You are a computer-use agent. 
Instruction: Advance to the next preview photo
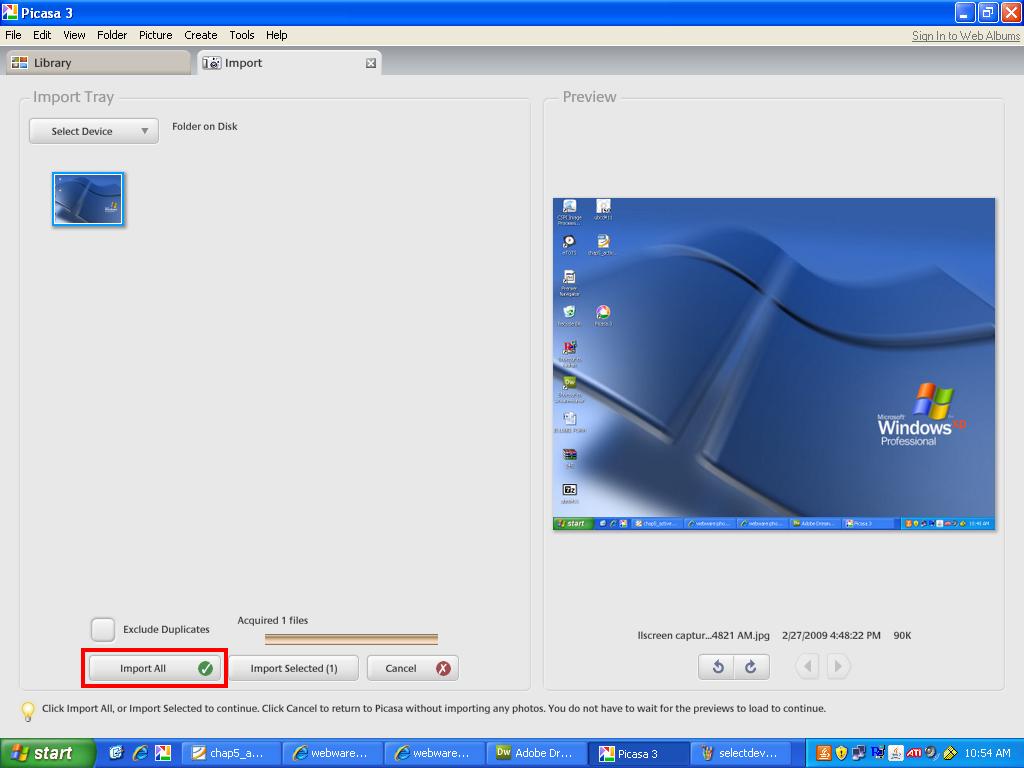tap(839, 666)
